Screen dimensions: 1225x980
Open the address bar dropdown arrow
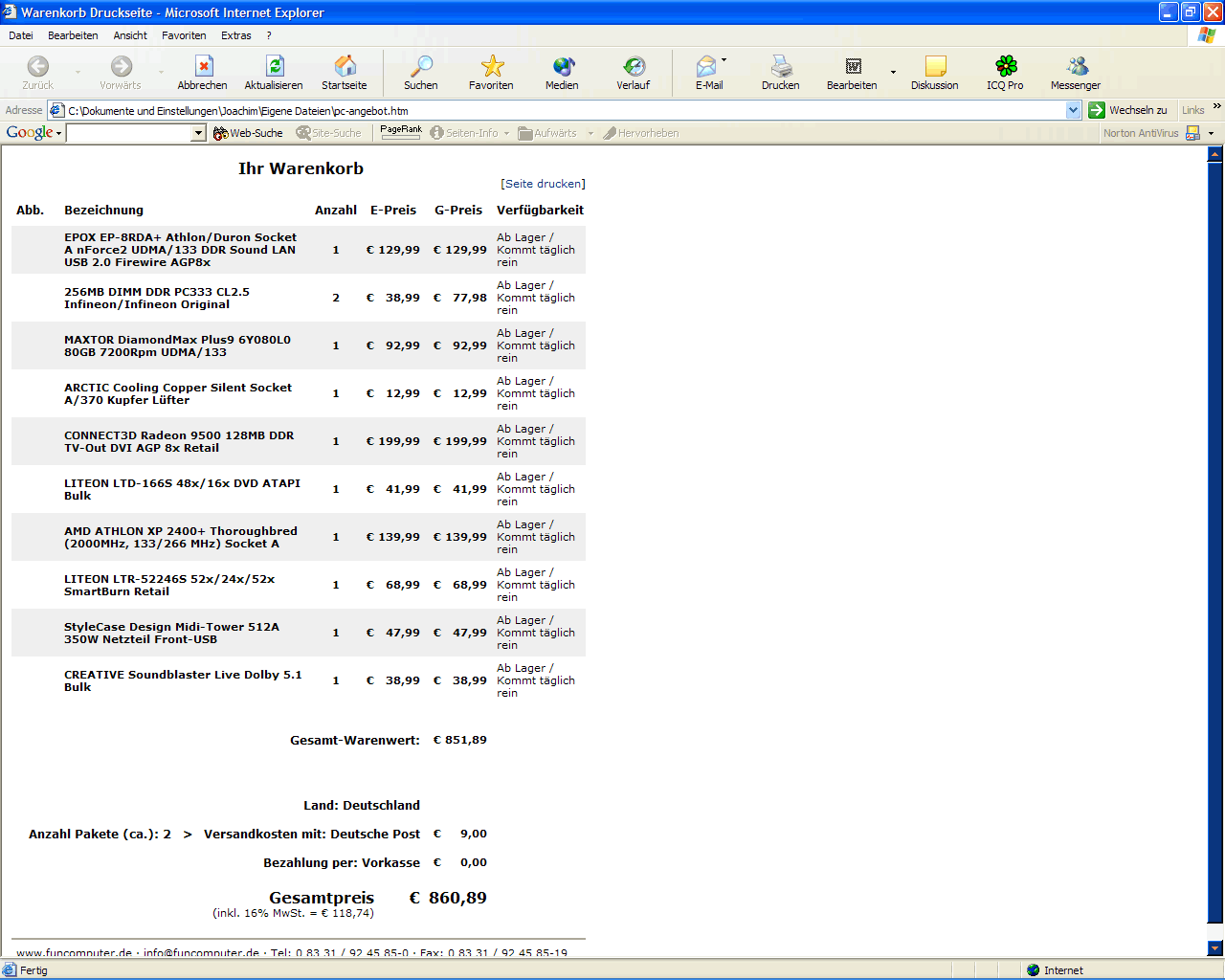[x=1073, y=111]
